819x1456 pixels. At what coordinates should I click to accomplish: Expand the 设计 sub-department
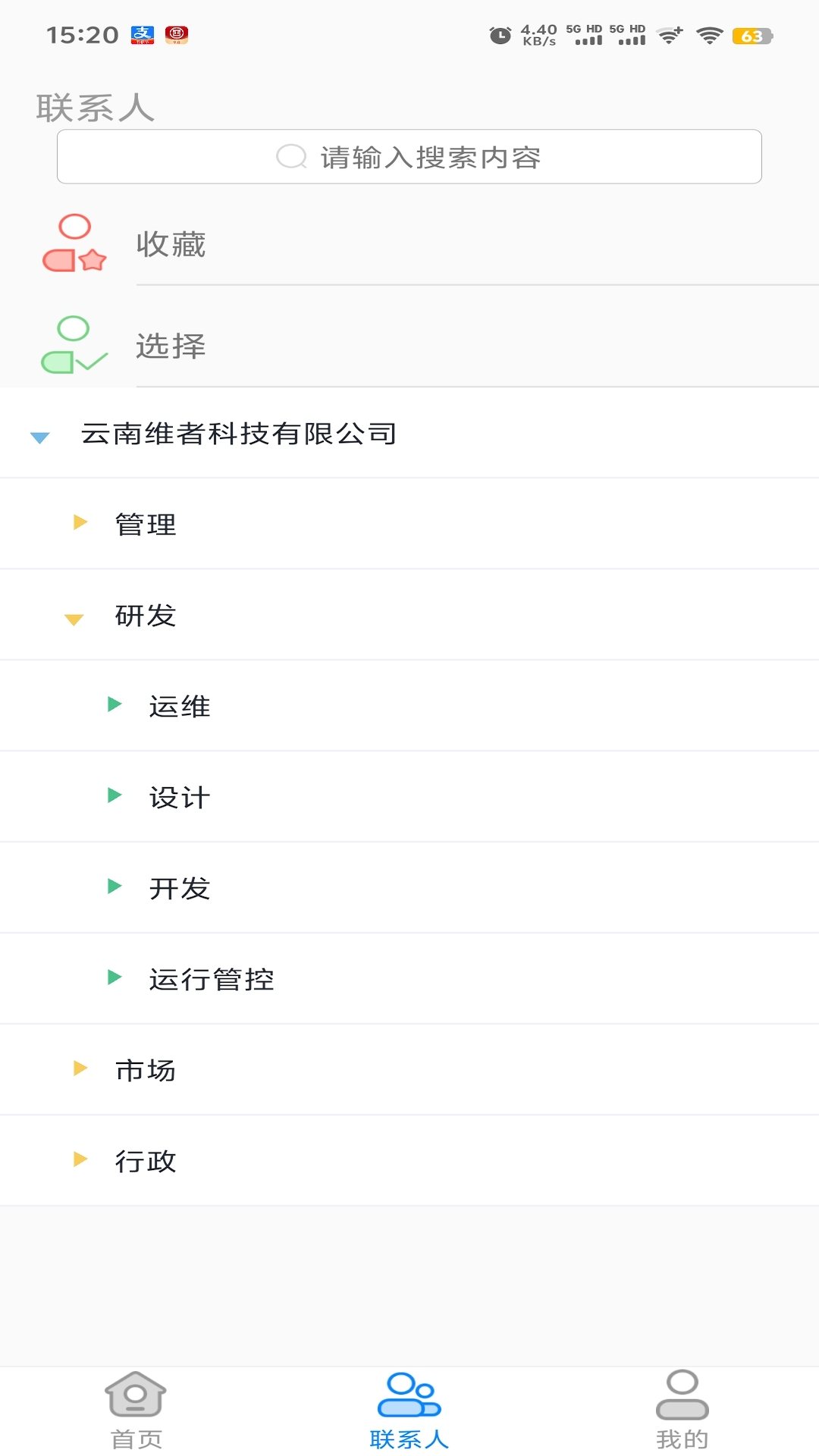point(115,796)
